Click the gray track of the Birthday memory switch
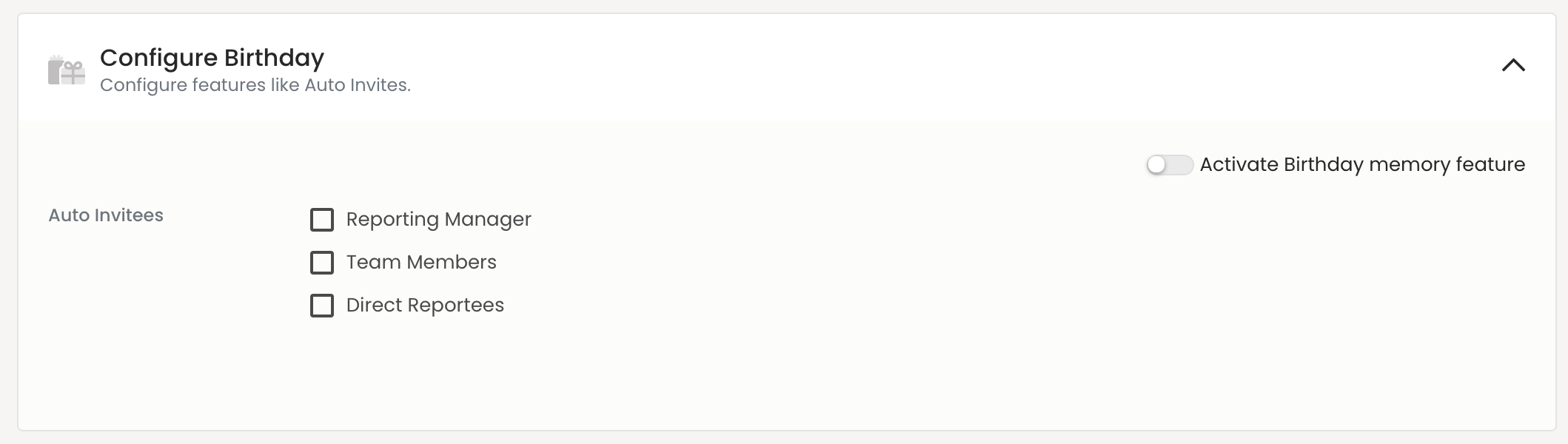 (1180, 165)
